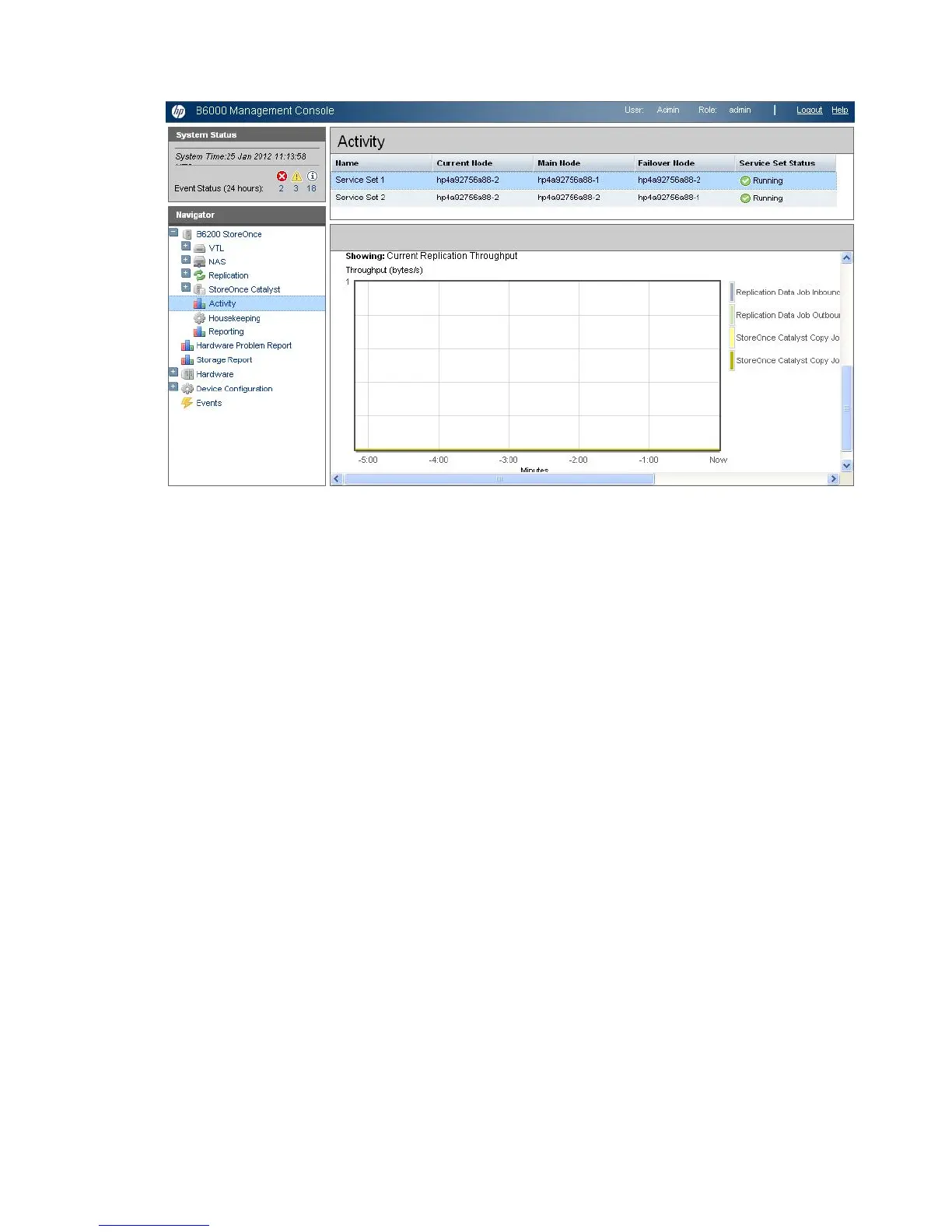
Task: Click the critical event count 2
Action: (282, 188)
